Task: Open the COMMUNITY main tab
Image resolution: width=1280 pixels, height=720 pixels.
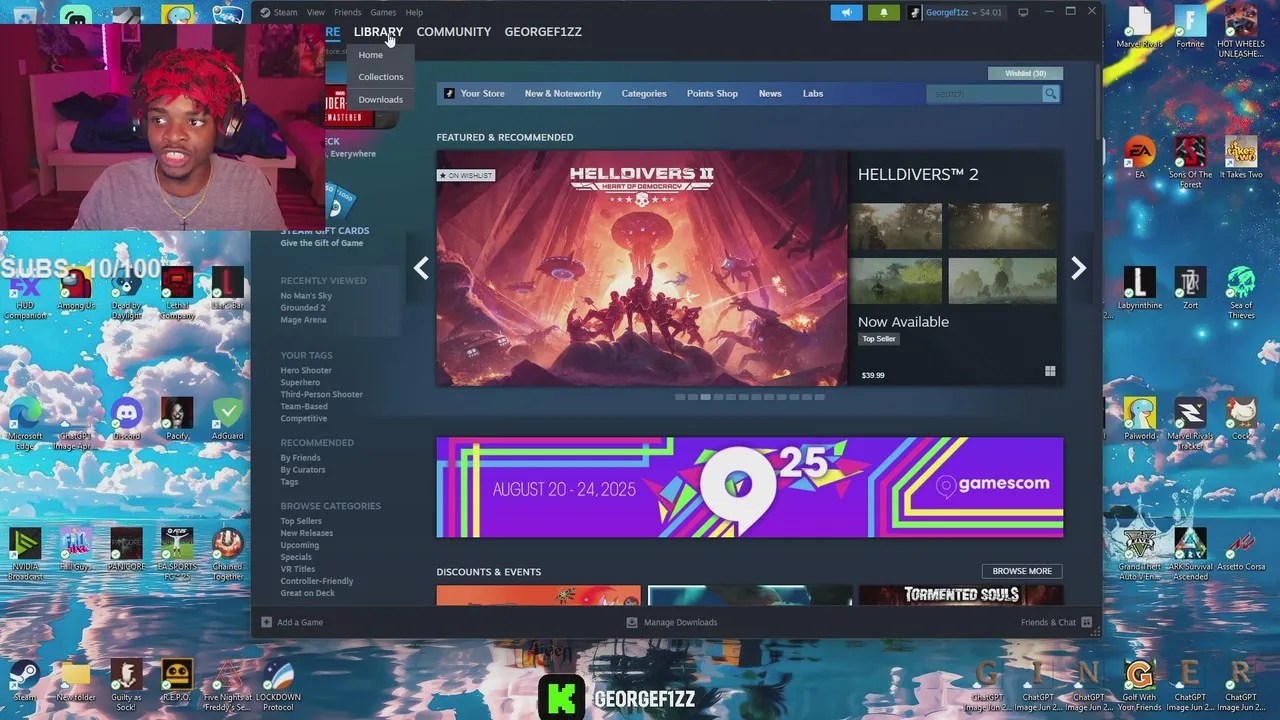Action: click(454, 32)
